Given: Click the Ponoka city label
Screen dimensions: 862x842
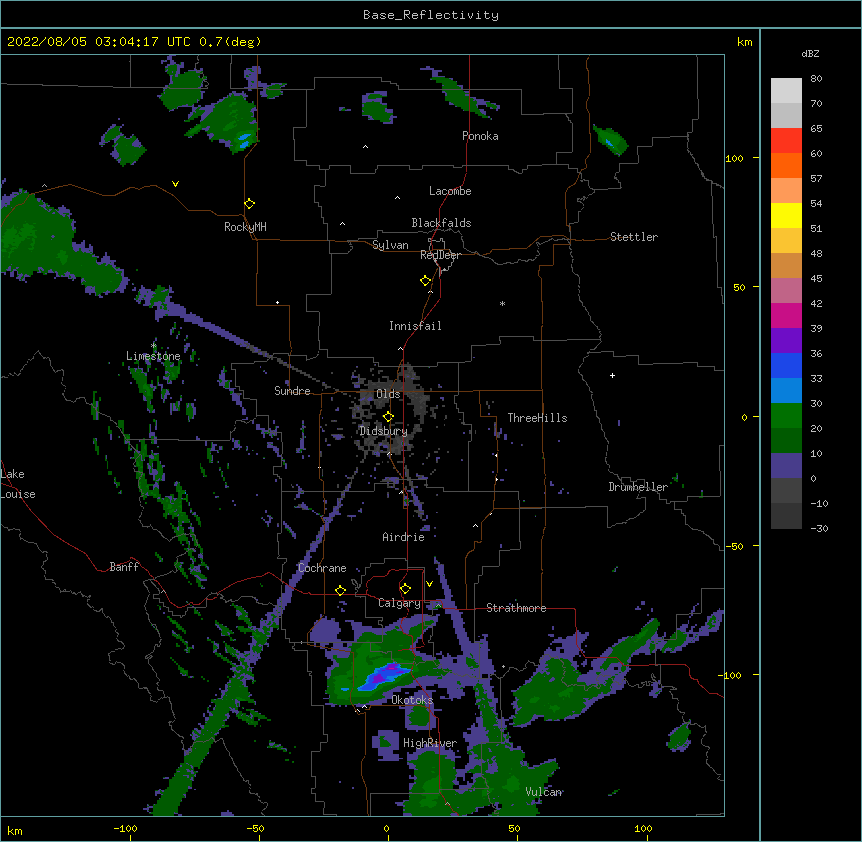Looking at the screenshot, I should pyautogui.click(x=480, y=136).
